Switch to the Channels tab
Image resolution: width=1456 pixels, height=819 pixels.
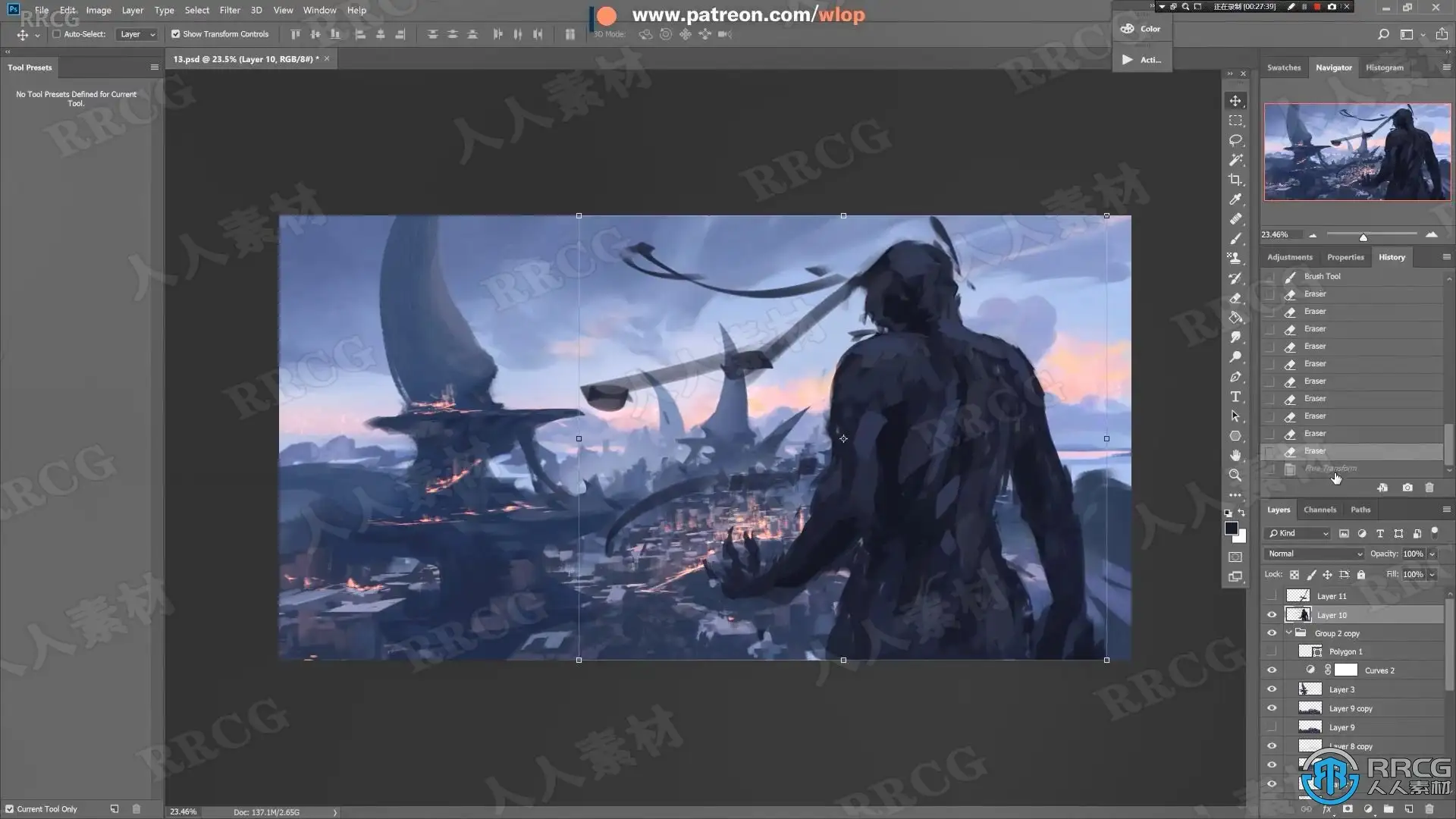(1319, 510)
